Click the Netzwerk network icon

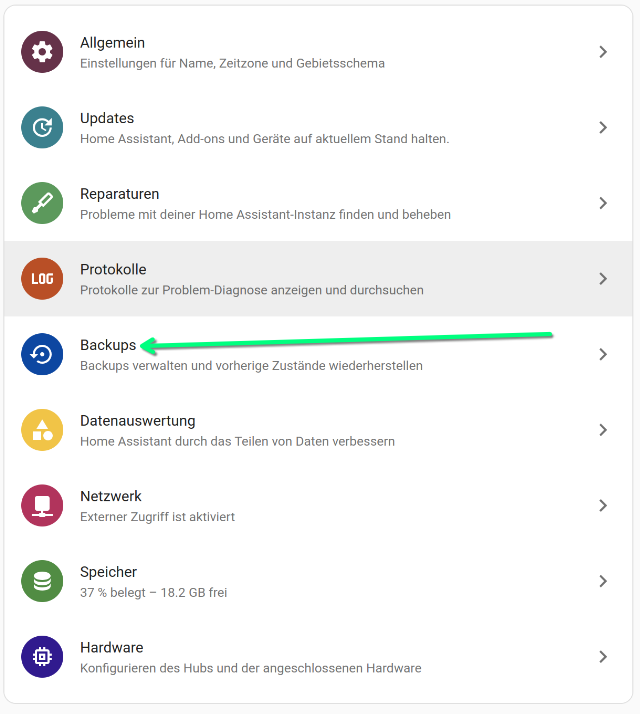pos(42,506)
